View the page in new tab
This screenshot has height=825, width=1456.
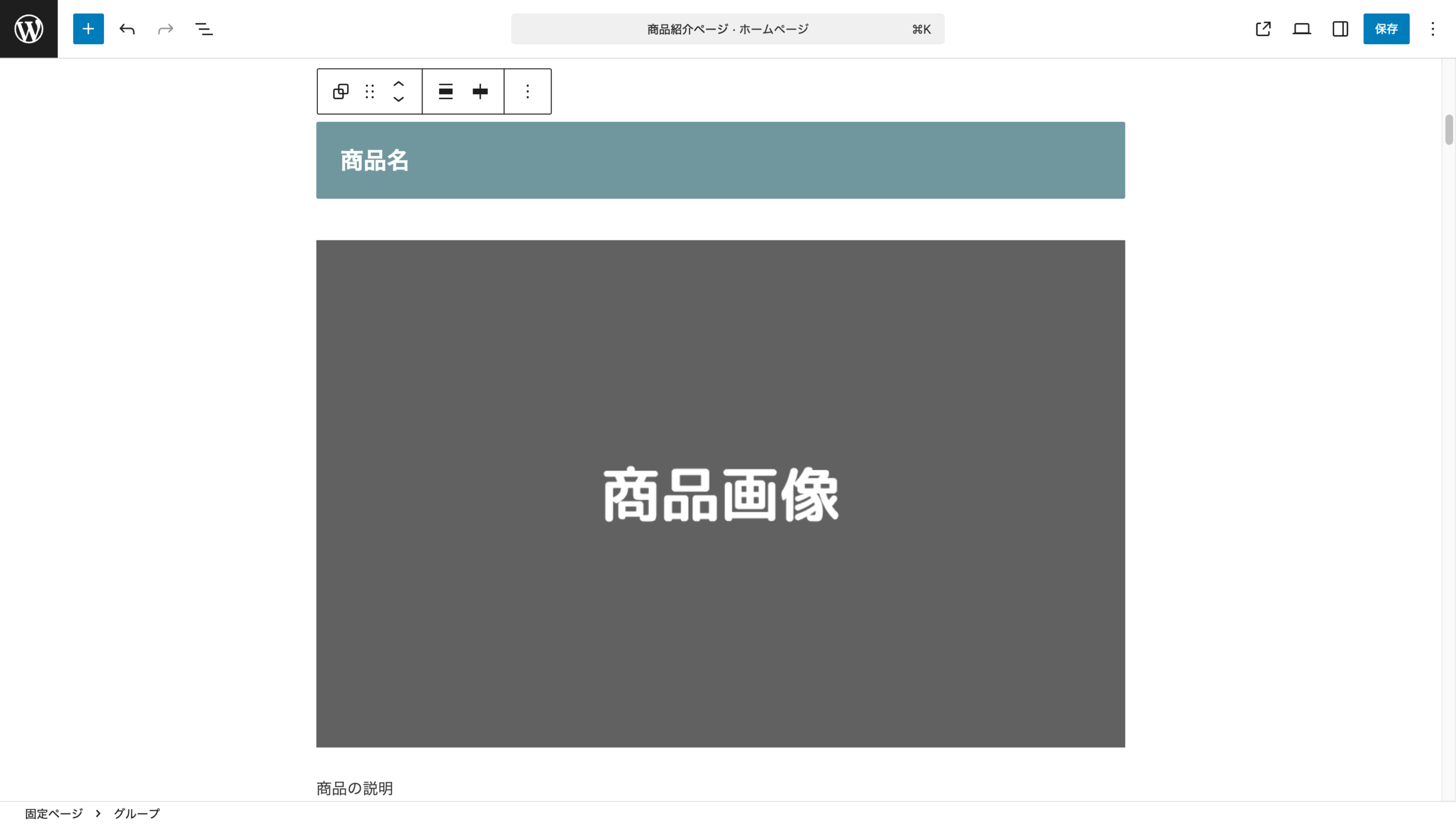[x=1263, y=28]
